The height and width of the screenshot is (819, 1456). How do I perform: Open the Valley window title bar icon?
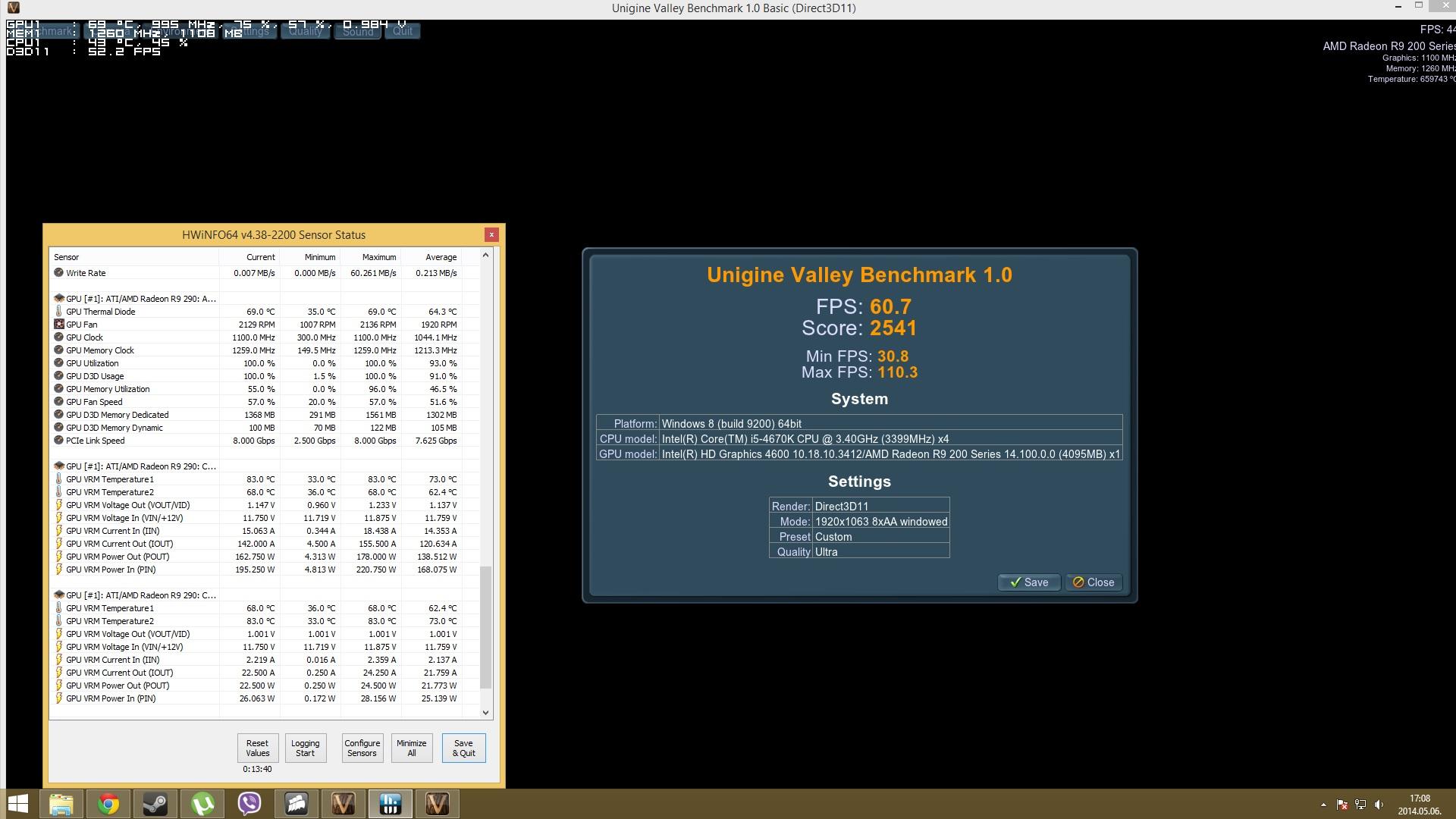(x=13, y=8)
